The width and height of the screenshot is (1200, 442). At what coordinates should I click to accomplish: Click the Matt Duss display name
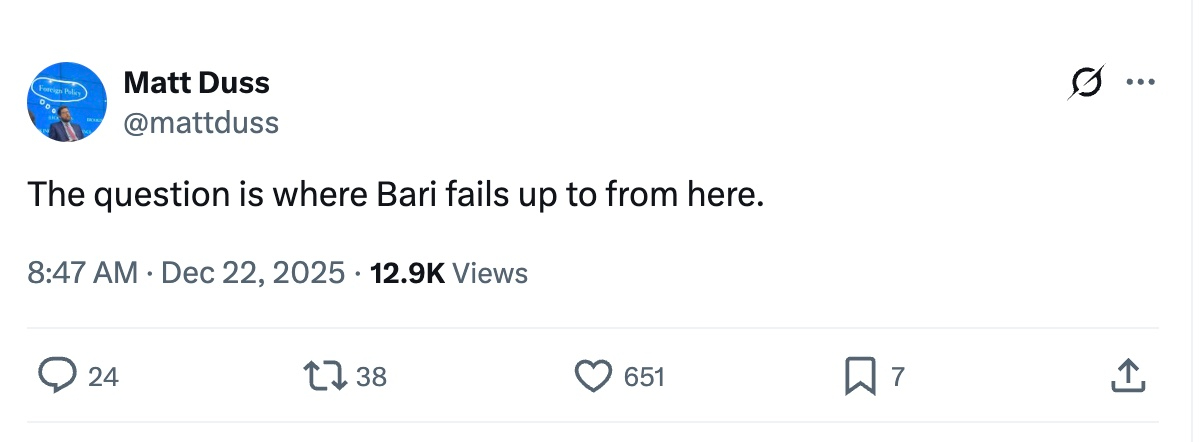196,82
